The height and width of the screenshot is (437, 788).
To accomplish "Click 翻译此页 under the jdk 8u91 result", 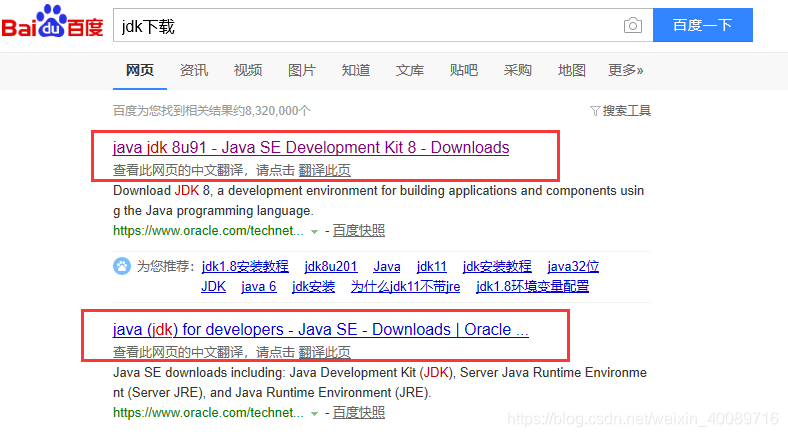I will click(325, 170).
